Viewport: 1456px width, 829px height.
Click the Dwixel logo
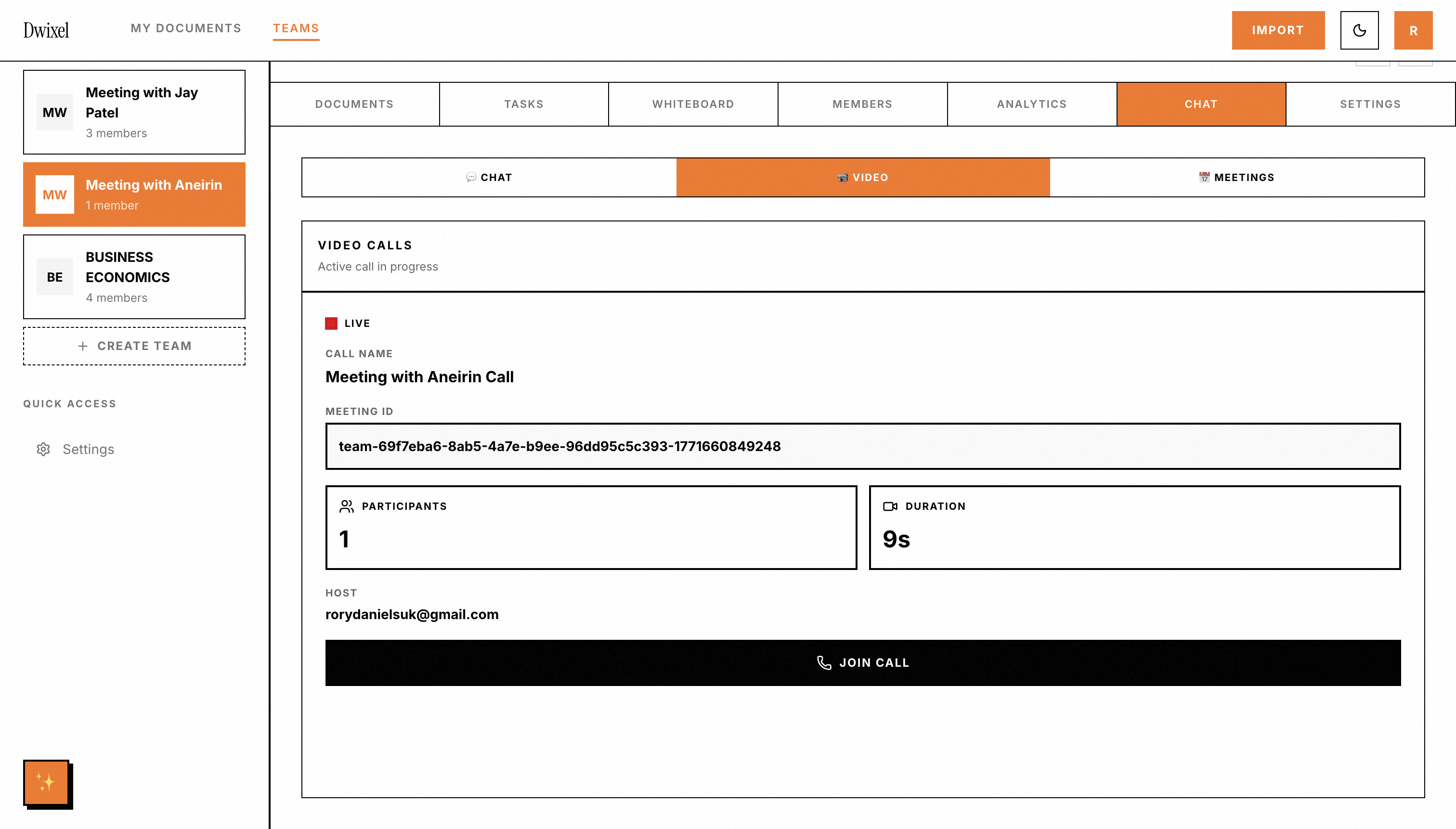[46, 30]
